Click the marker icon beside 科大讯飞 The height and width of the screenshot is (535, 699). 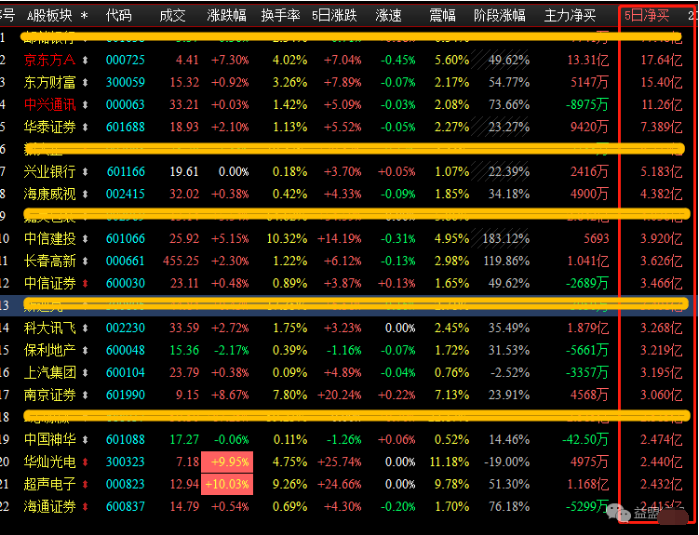pos(83,327)
